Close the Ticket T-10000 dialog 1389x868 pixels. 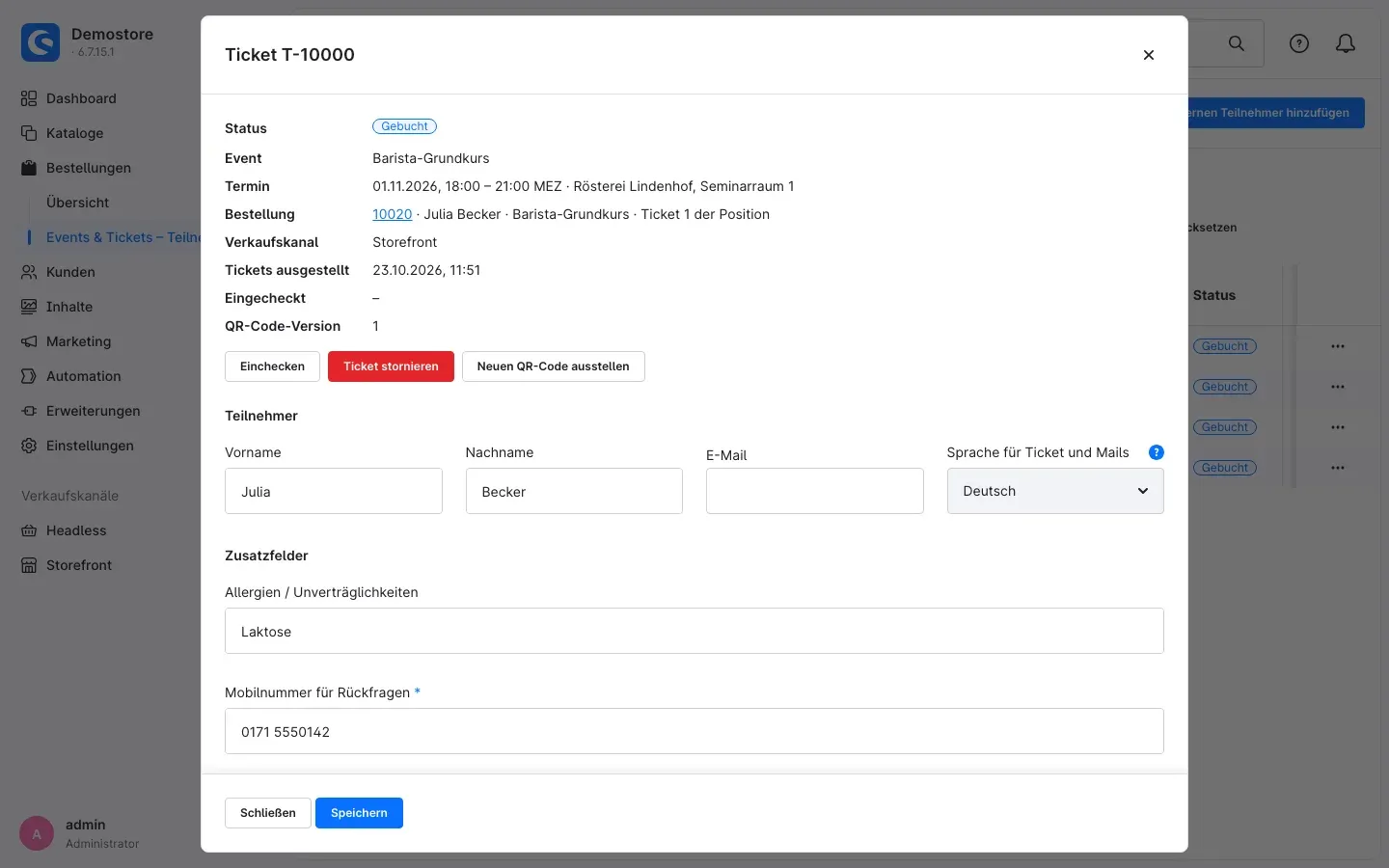click(1148, 55)
